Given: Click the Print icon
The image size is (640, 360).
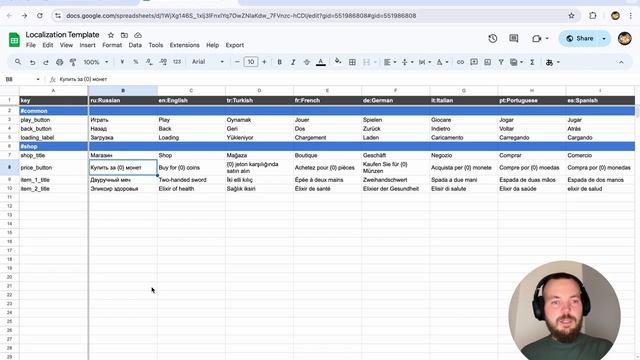Looking at the screenshot, I should 60,62.
